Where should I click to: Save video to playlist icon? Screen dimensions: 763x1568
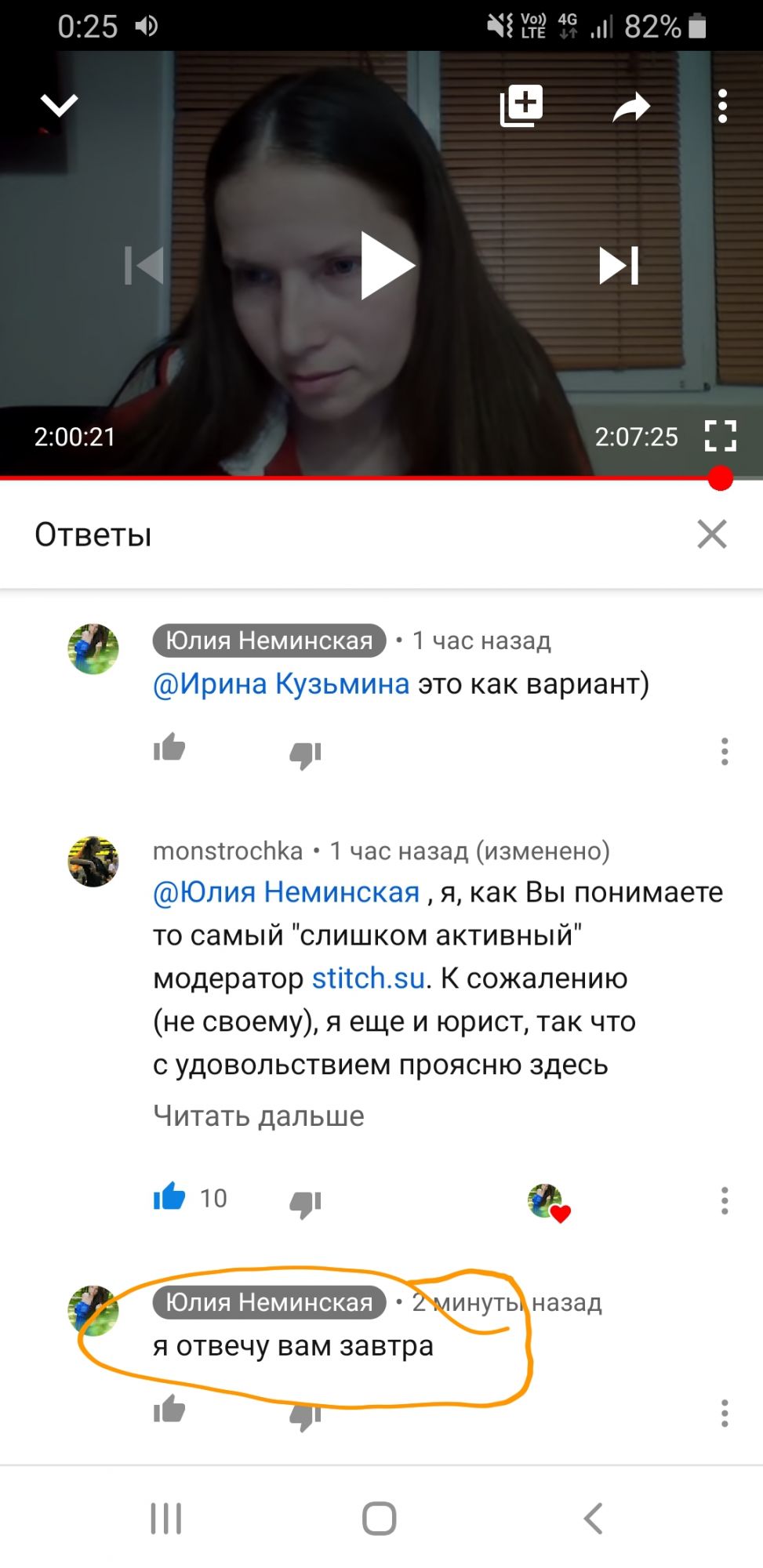pos(521,105)
